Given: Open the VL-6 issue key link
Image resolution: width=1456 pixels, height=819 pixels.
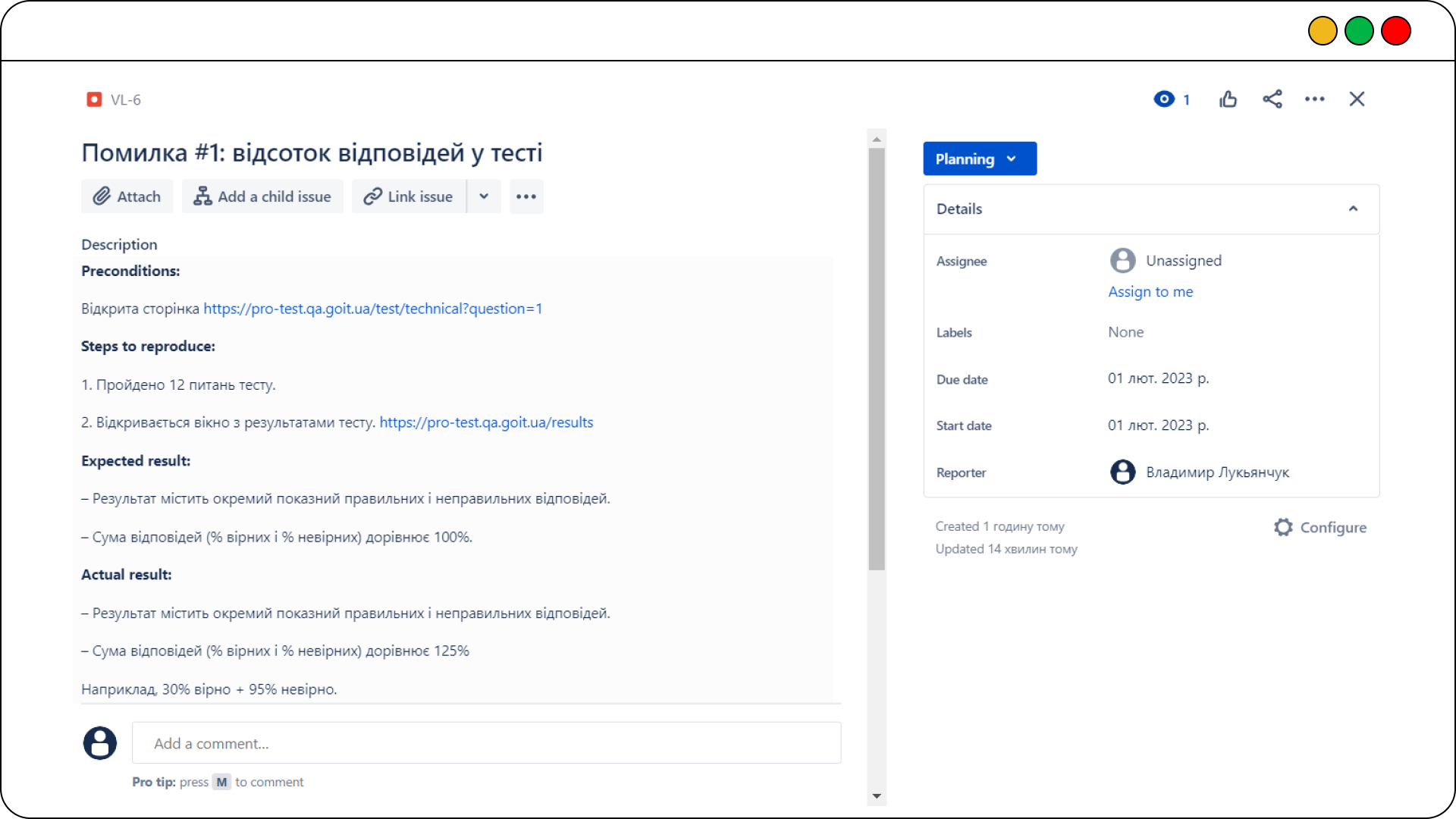Looking at the screenshot, I should [126, 99].
